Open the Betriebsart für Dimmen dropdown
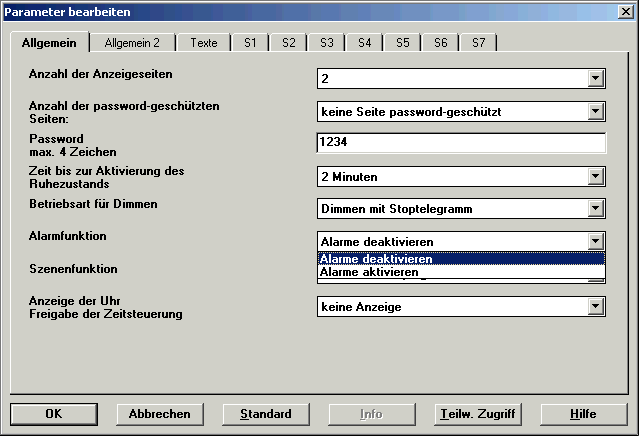The width and height of the screenshot is (639, 436). click(596, 209)
